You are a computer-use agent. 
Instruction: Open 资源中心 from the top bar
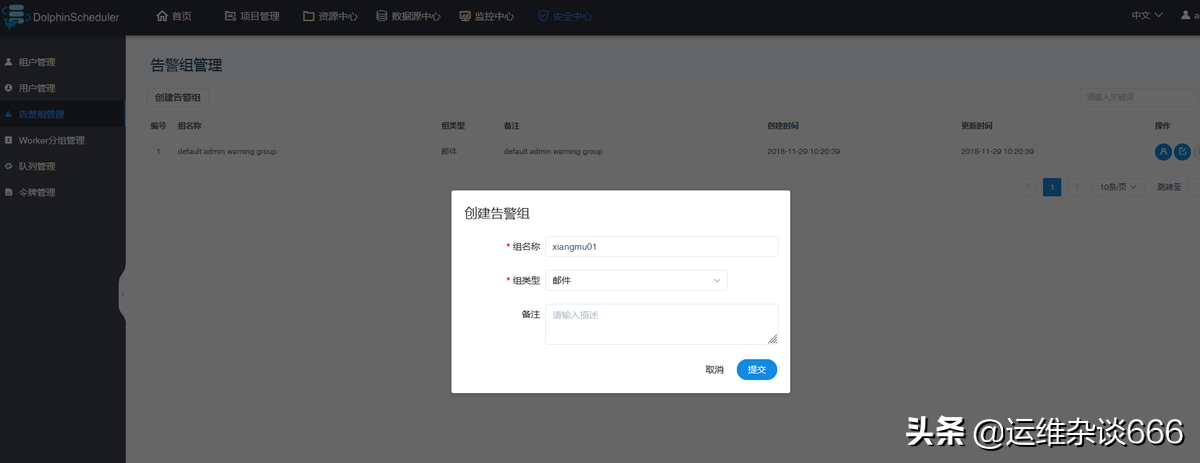[x=332, y=16]
